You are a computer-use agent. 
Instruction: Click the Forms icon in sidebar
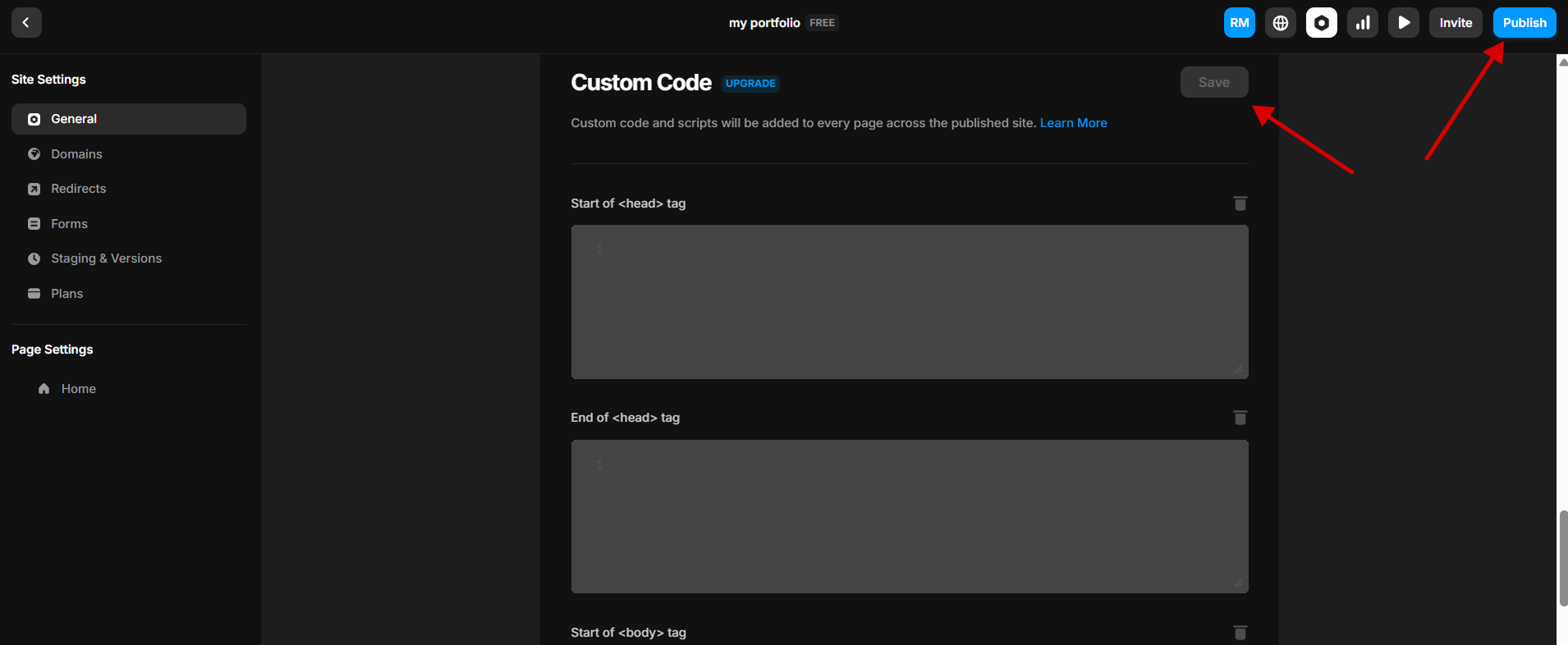34,224
